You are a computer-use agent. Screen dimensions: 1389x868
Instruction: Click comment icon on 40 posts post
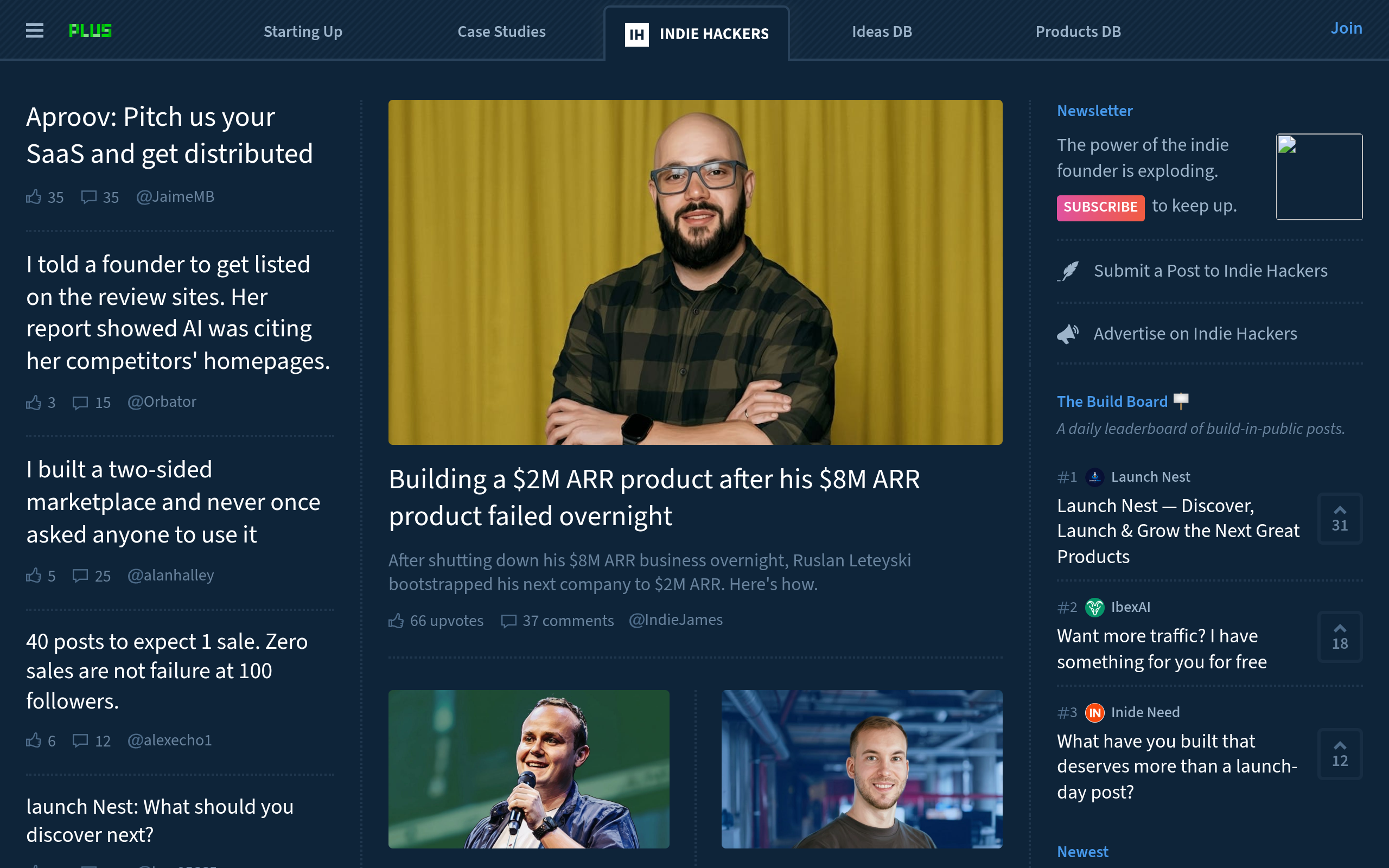click(x=80, y=741)
